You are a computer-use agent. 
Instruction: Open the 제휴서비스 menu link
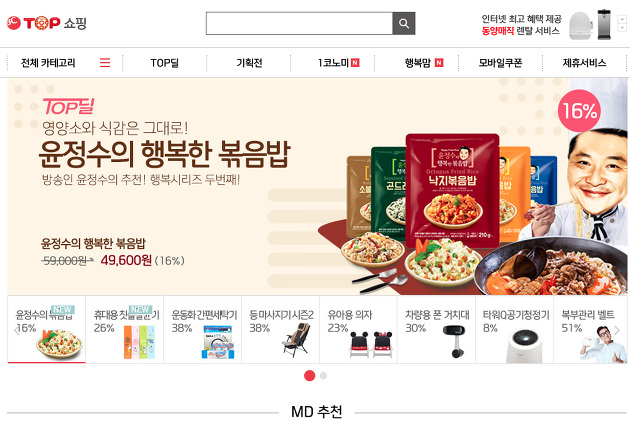(584, 63)
